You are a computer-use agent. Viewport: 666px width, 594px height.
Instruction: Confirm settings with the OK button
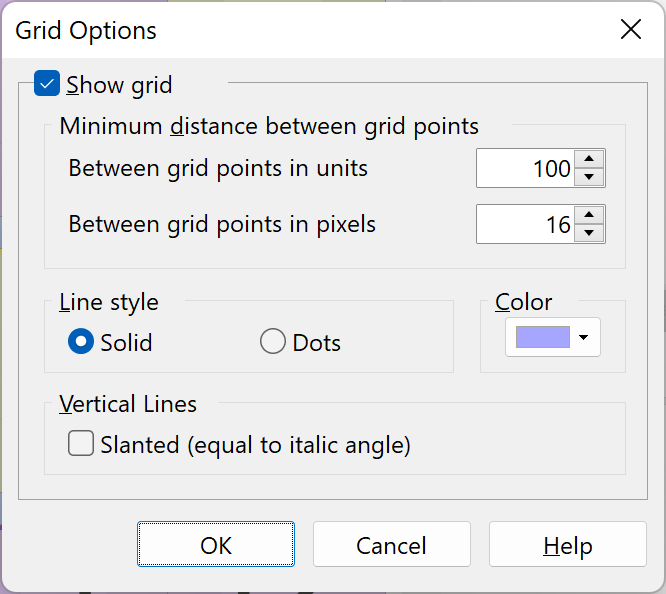coord(216,544)
